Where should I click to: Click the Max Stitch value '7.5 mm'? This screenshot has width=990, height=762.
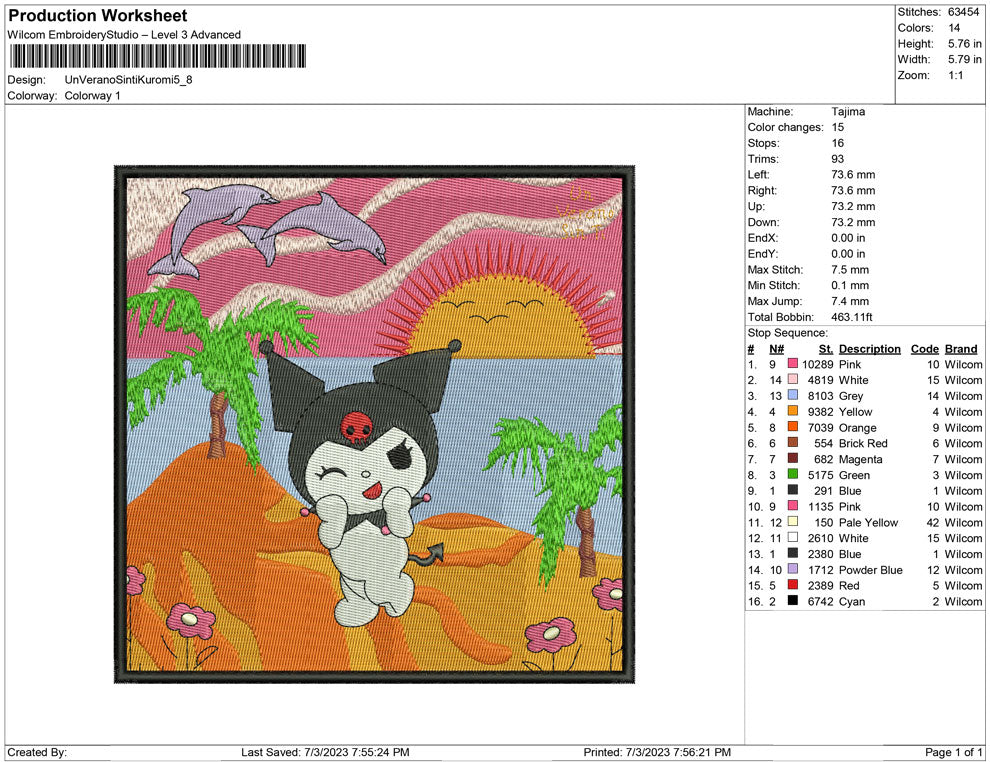click(850, 270)
